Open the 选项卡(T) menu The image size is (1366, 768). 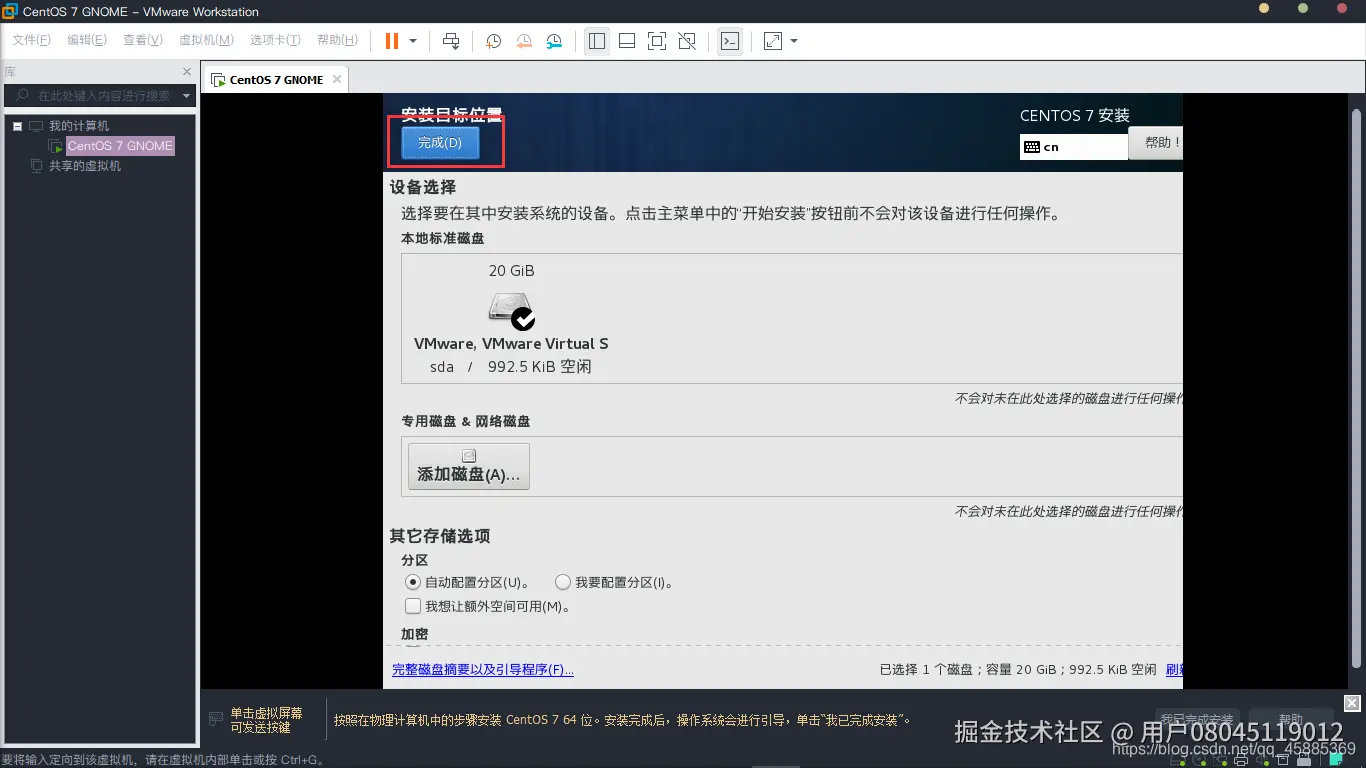(x=275, y=40)
